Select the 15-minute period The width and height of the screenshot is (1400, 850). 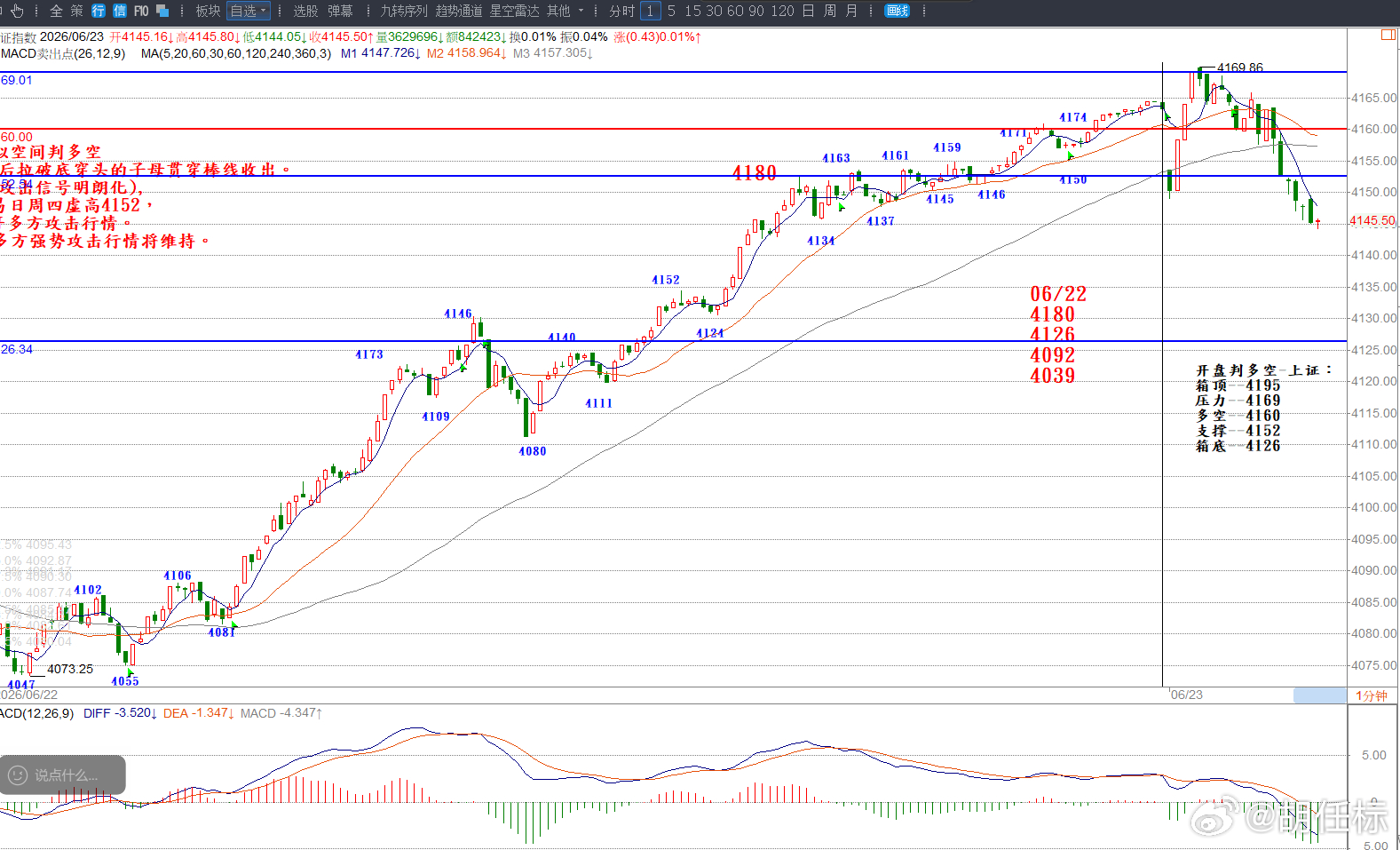click(692, 11)
